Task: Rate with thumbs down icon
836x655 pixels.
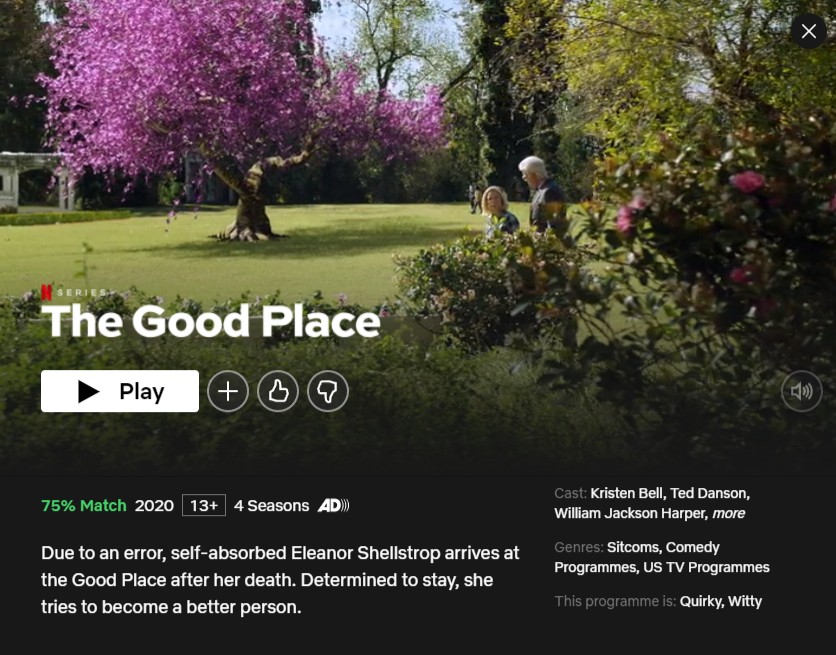Action: [328, 391]
